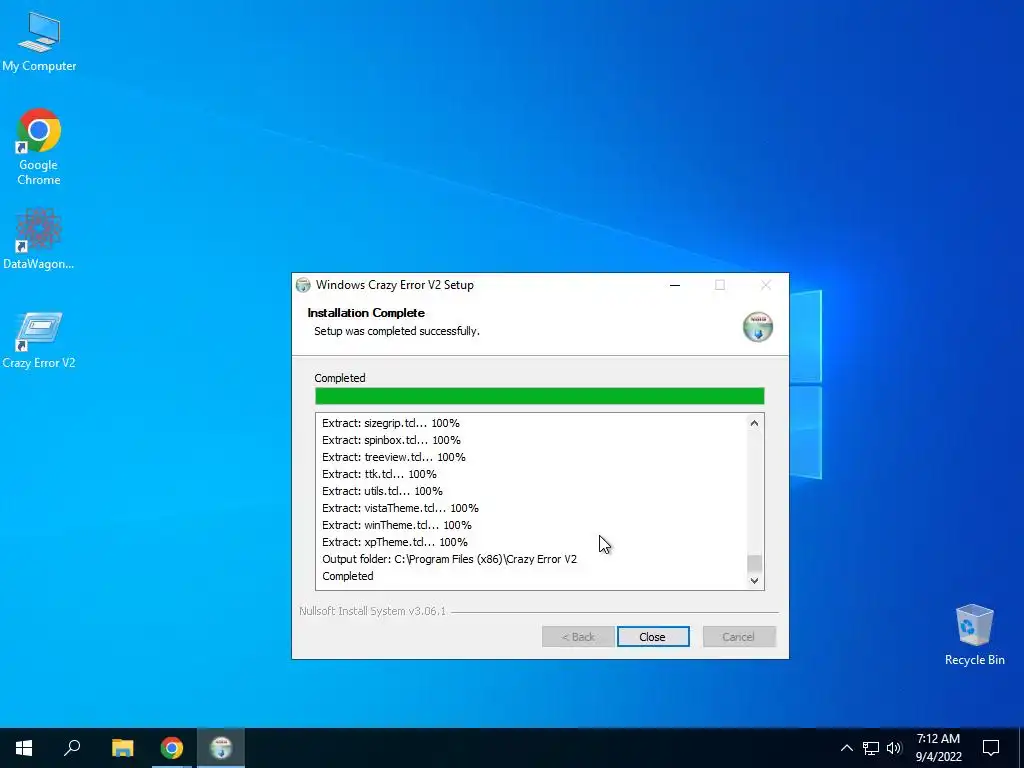Select 'Extract: xpTheme.tcl... 100%' log line
1024x768 pixels.
click(x=394, y=542)
